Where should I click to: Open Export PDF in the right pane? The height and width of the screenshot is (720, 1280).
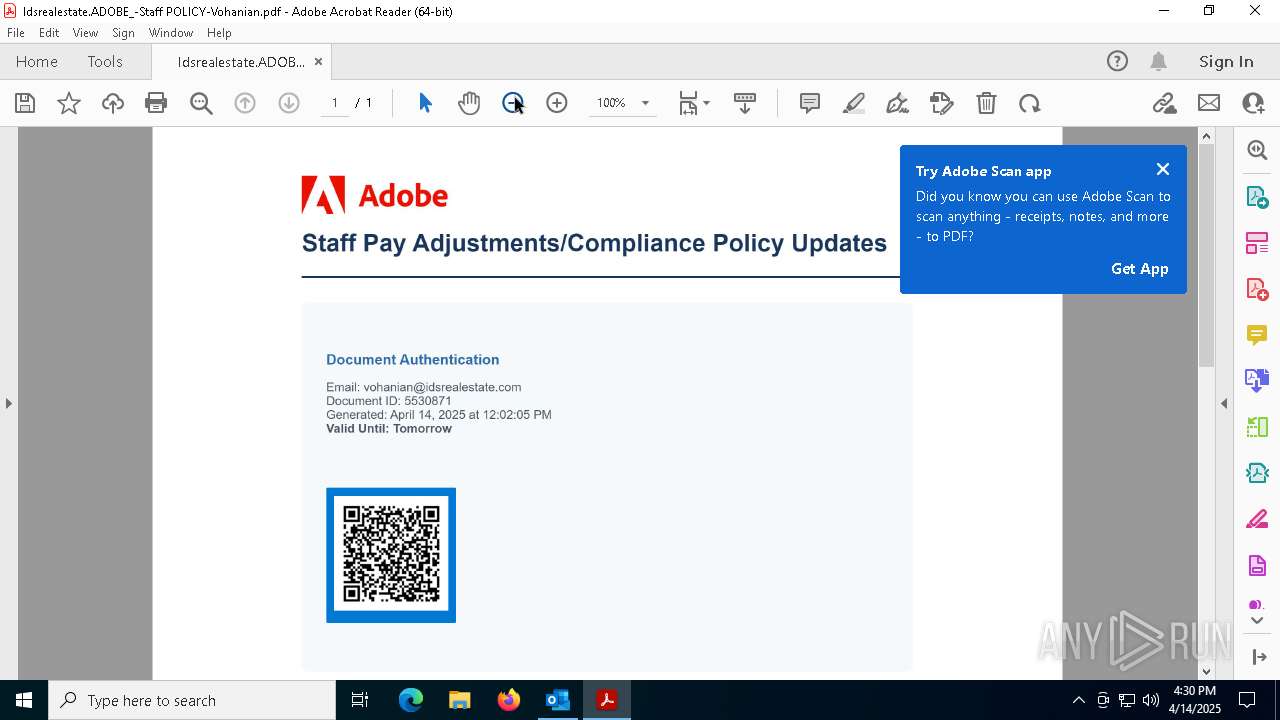[1257, 196]
